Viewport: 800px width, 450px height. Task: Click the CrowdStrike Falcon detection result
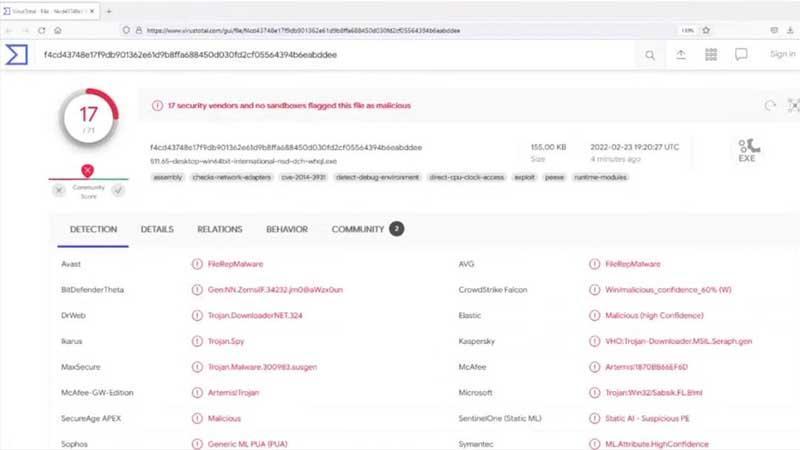[668, 290]
